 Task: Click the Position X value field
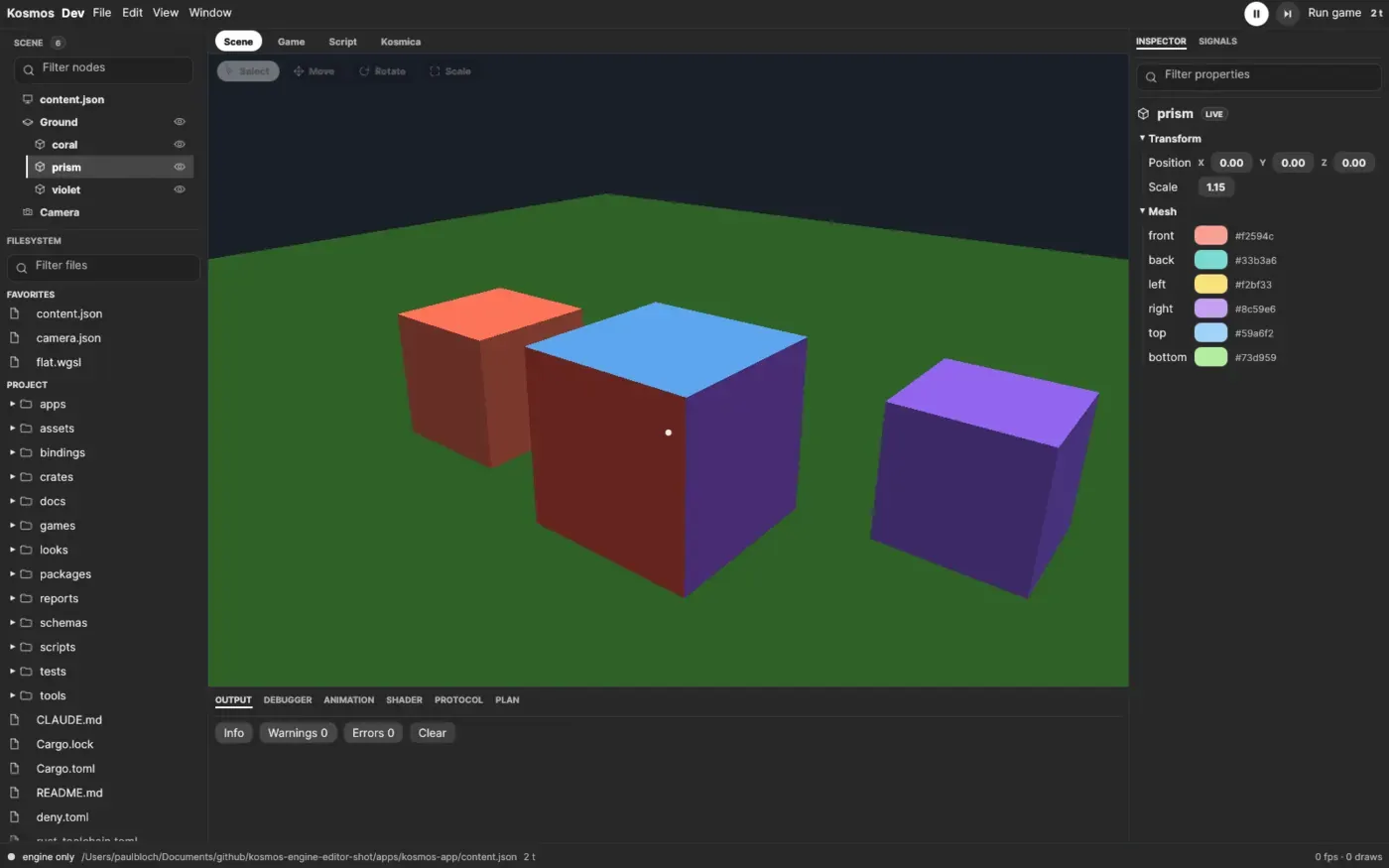click(1231, 163)
